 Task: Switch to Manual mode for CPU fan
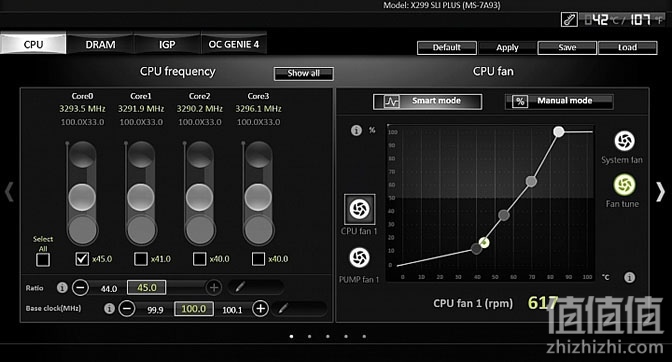[x=559, y=102]
